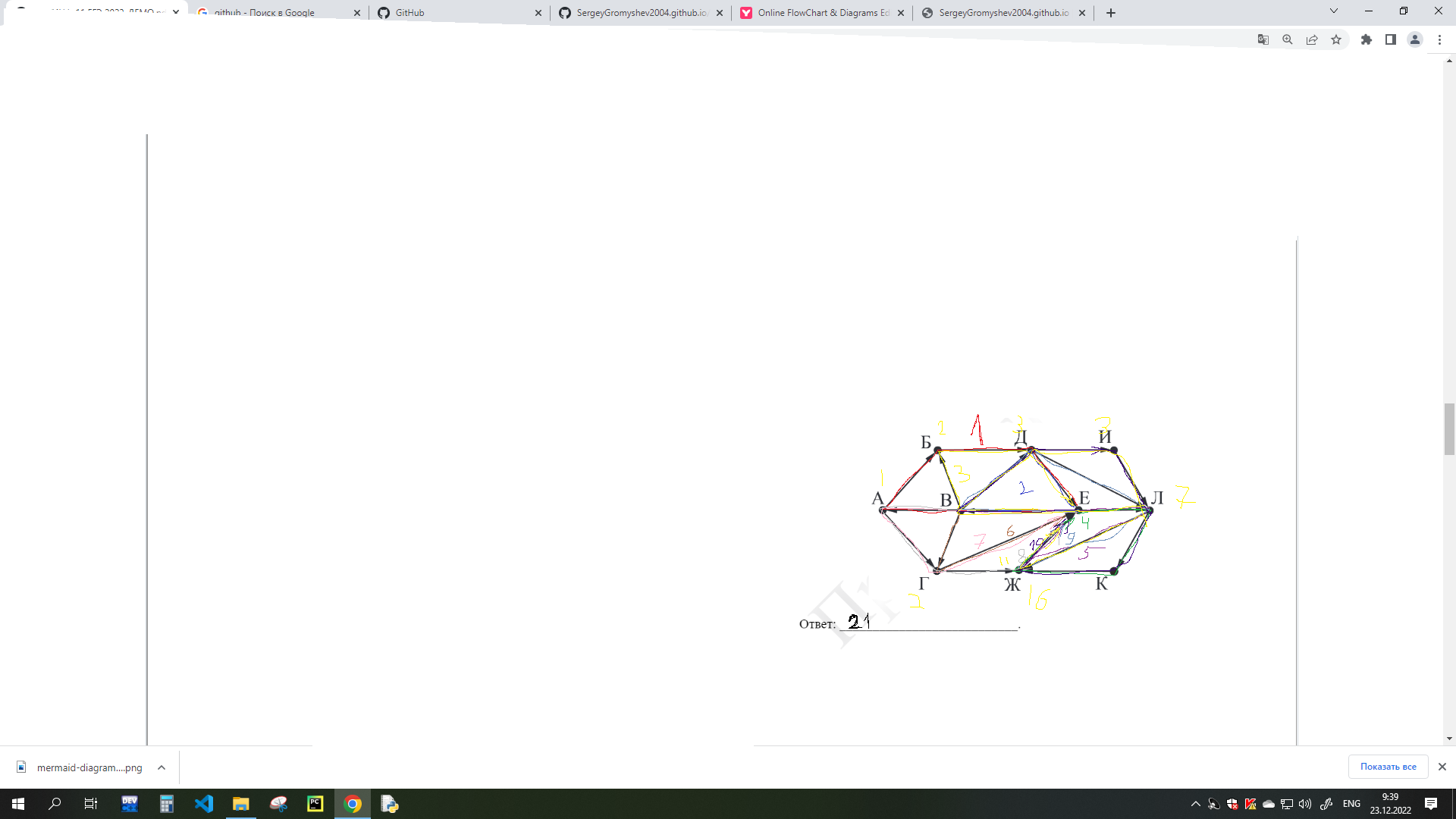This screenshot has height=819, width=1456.
Task: Click the Chrome taskbar icon
Action: click(353, 804)
